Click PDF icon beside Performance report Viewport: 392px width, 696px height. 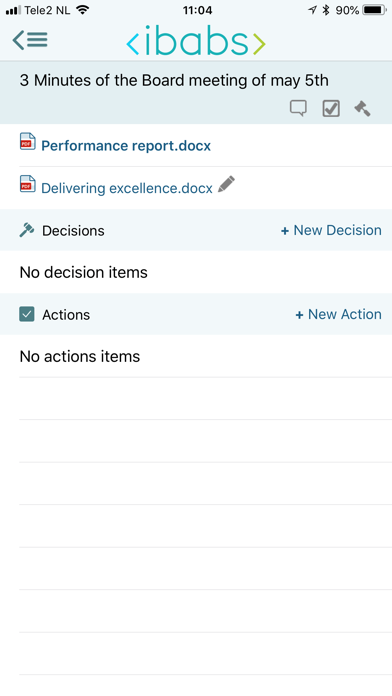28,142
